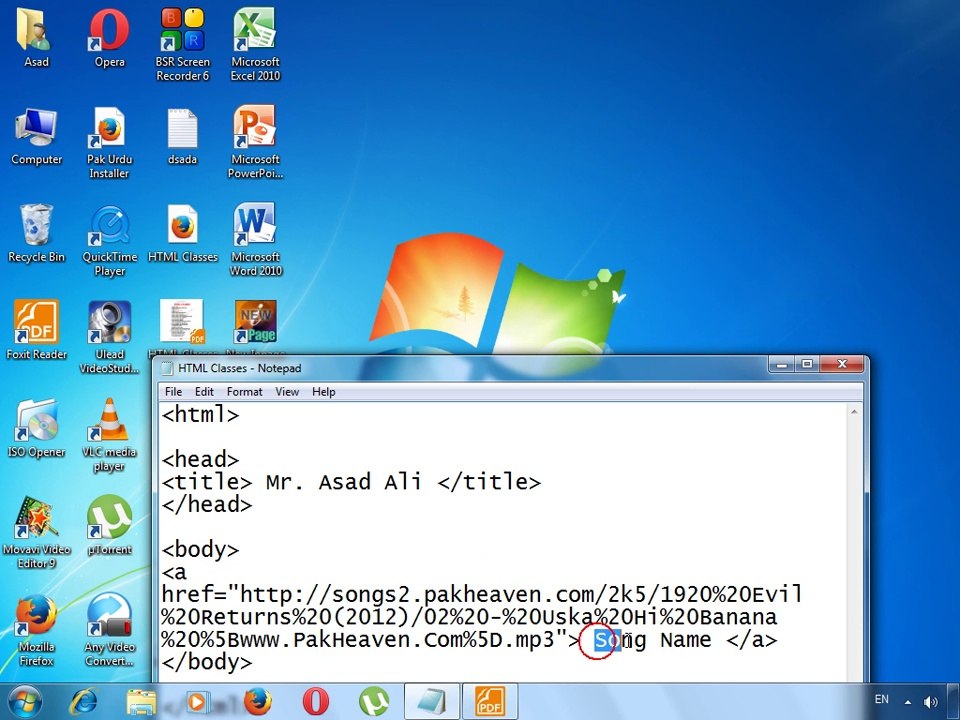Click the word 'Name' in the link text

coord(686,640)
